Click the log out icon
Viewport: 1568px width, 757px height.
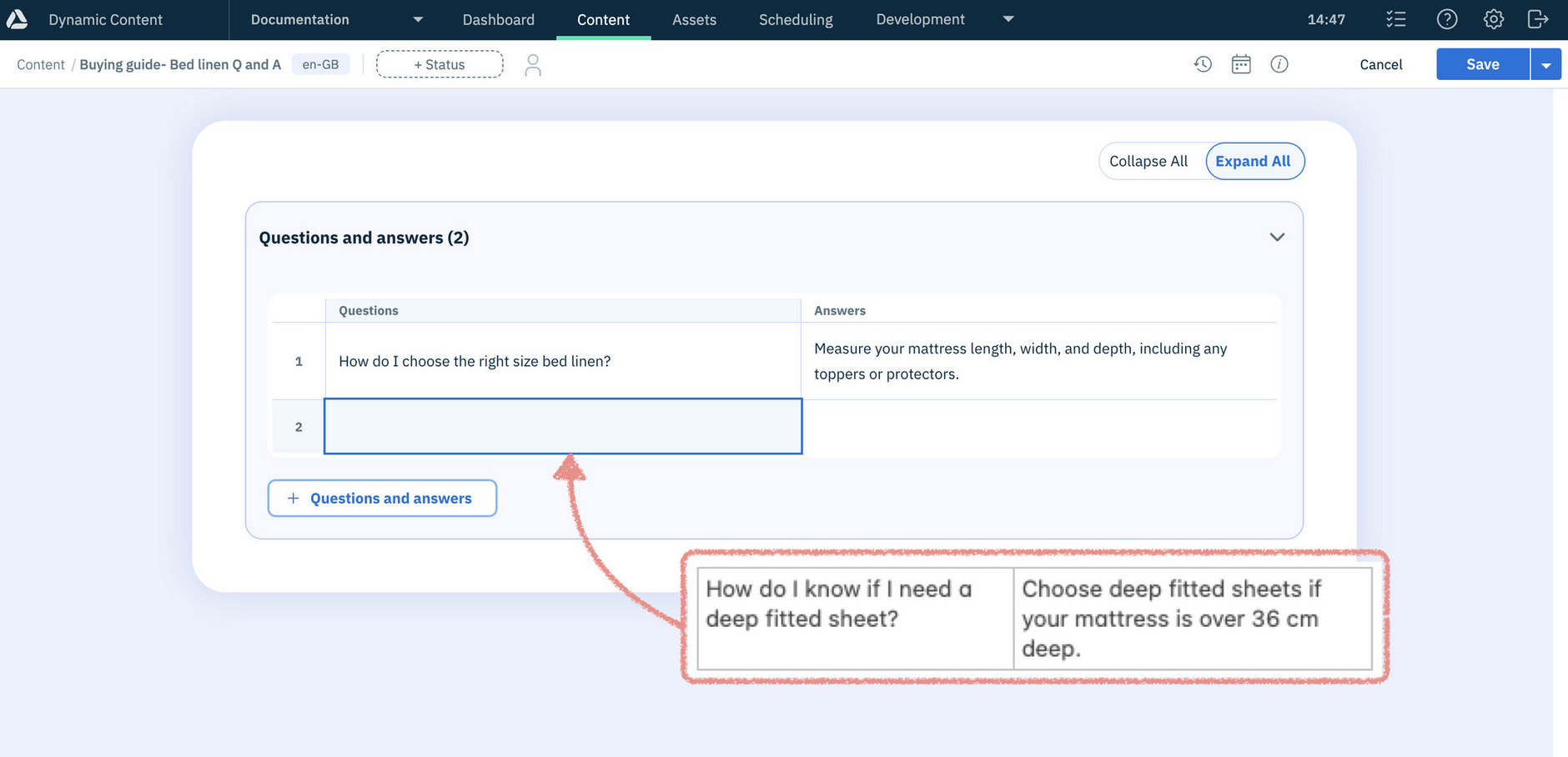[x=1537, y=19]
